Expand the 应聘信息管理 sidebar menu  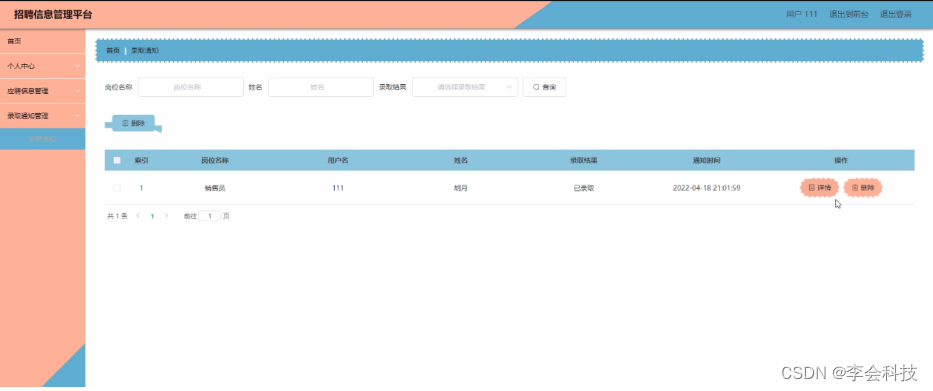pyautogui.click(x=42, y=91)
